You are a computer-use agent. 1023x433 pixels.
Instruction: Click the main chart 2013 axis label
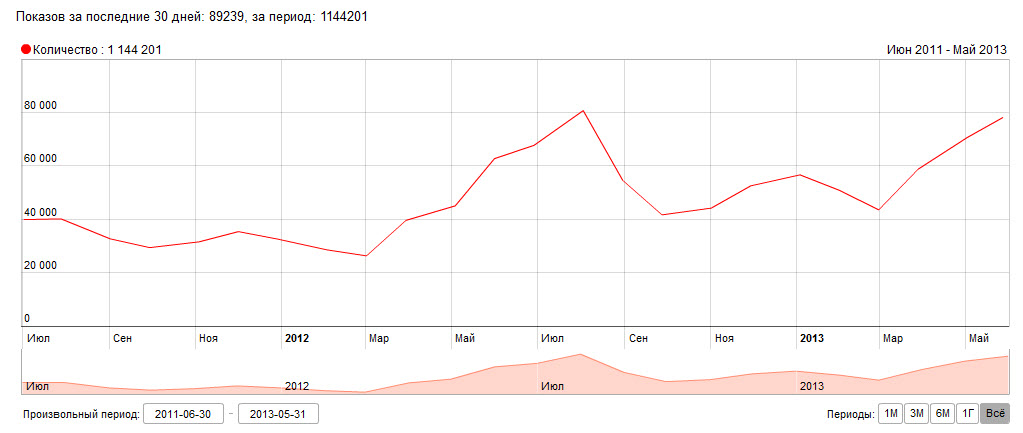[812, 338]
